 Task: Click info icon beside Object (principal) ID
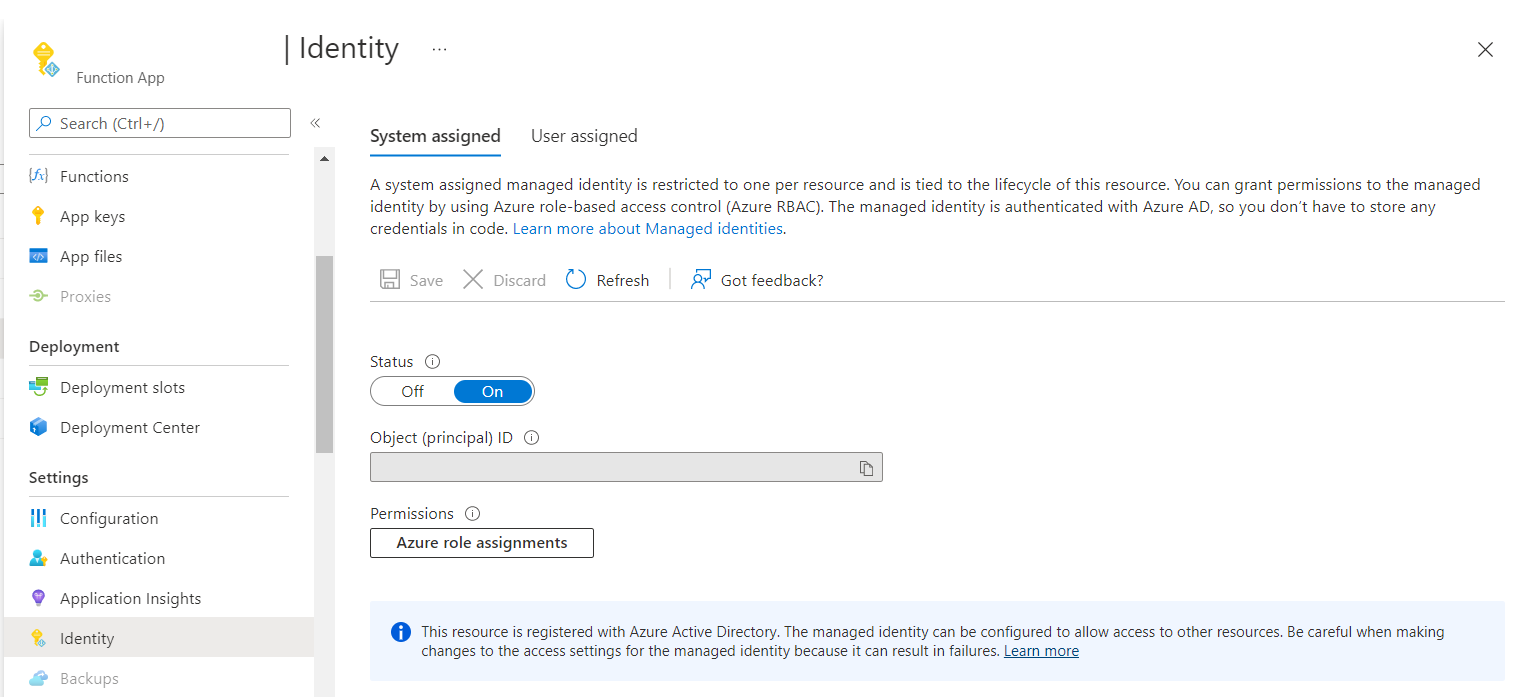pos(532,438)
